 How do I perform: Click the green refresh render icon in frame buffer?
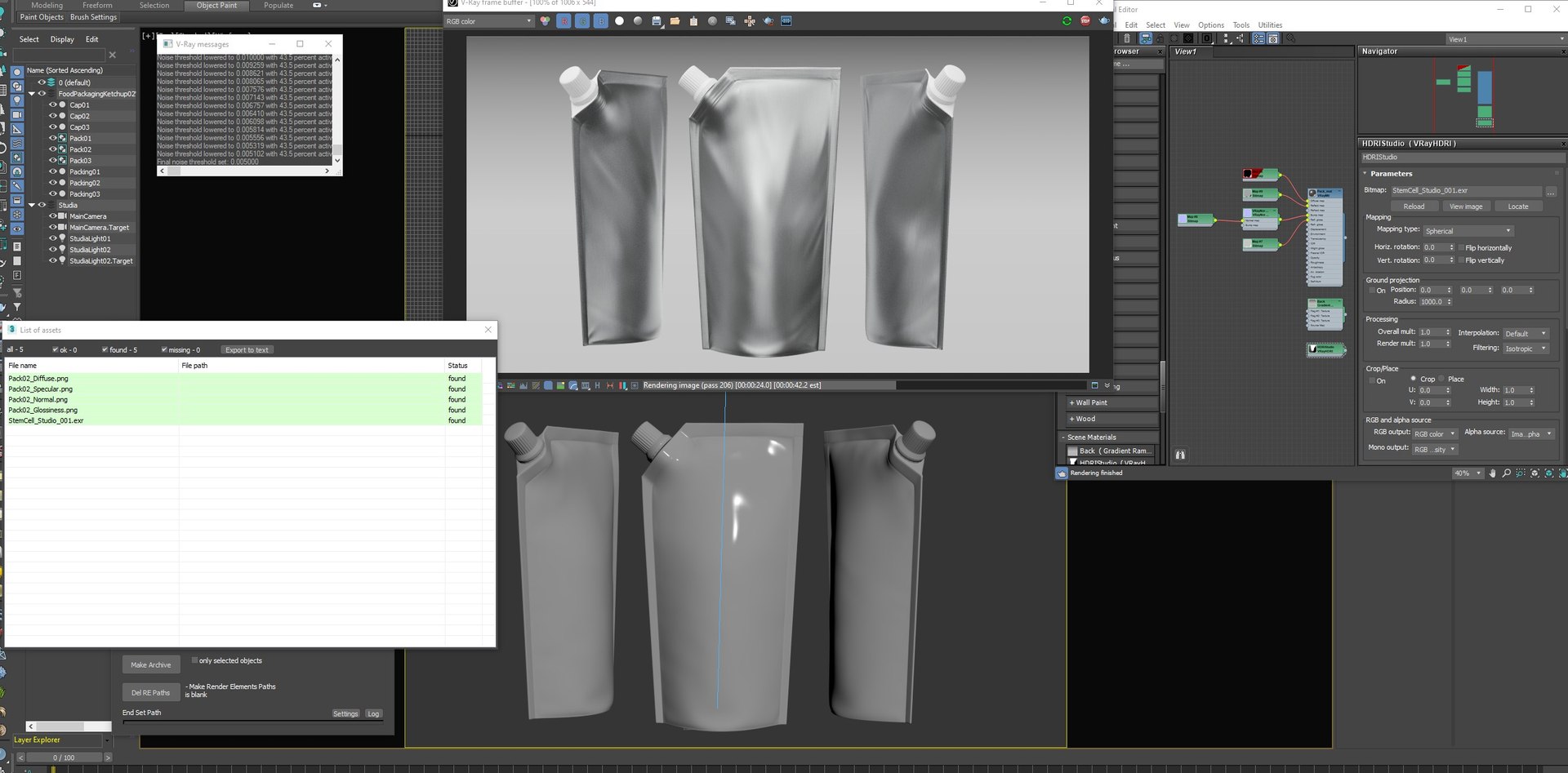tap(1067, 20)
